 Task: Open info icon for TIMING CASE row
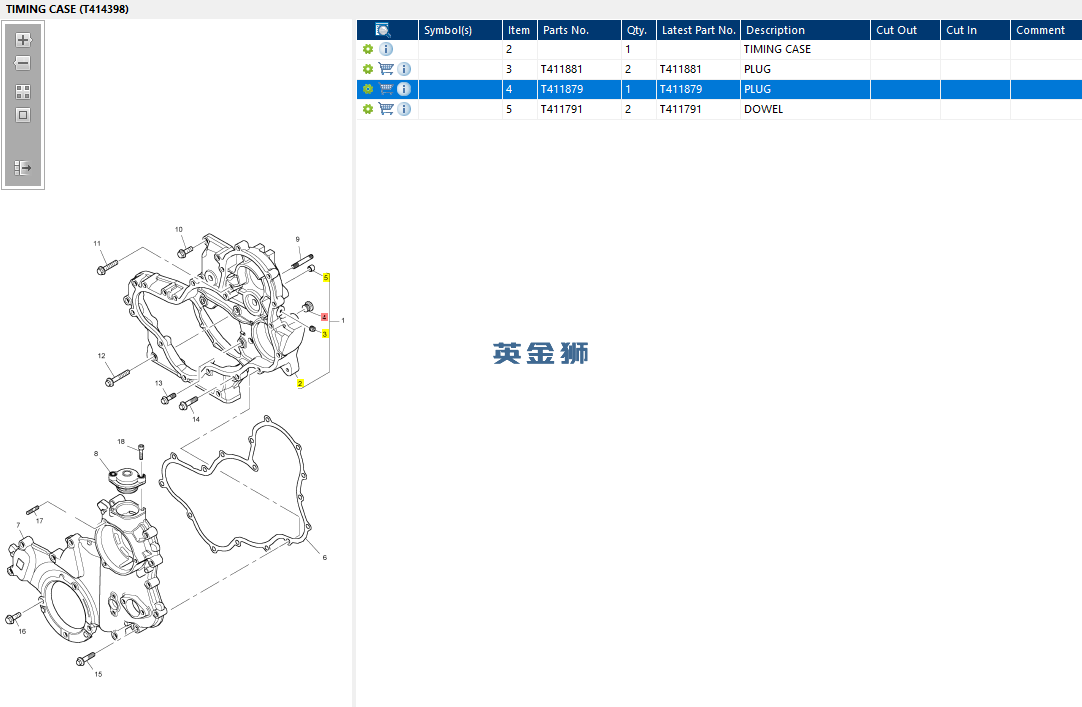click(x=386, y=49)
